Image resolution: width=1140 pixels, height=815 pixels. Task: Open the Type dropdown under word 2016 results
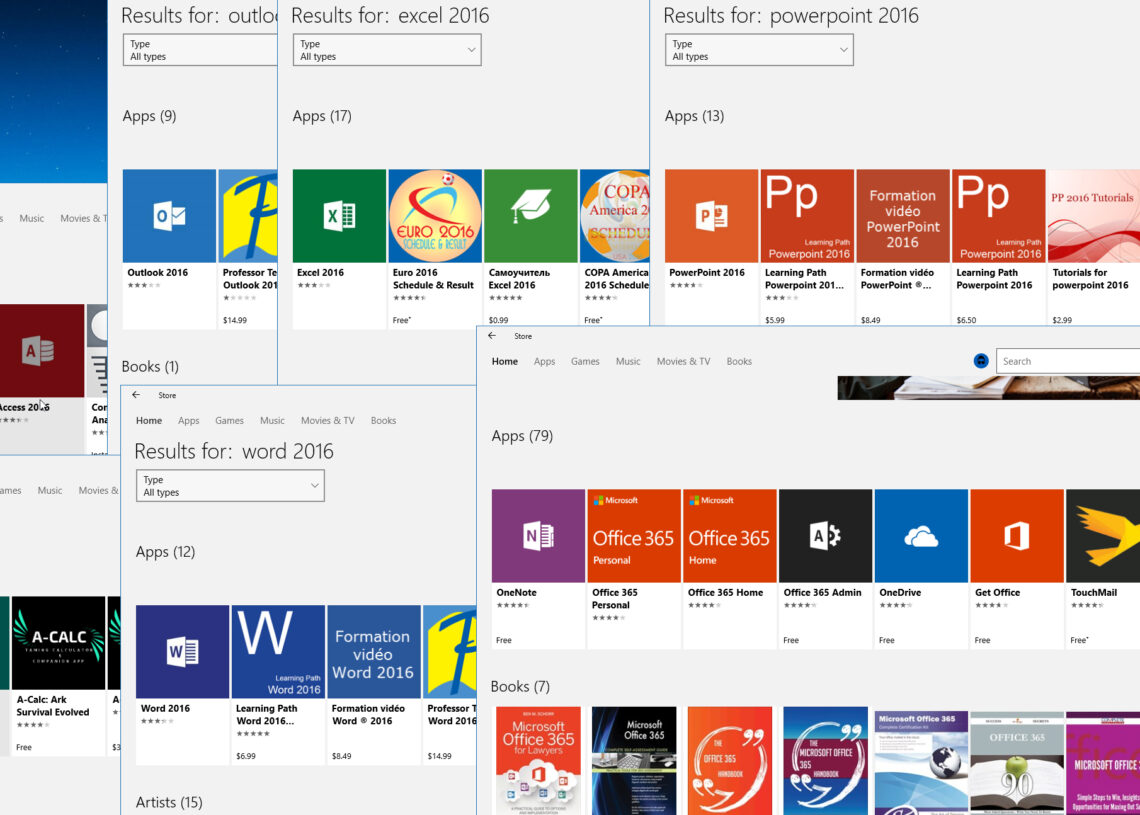230,486
